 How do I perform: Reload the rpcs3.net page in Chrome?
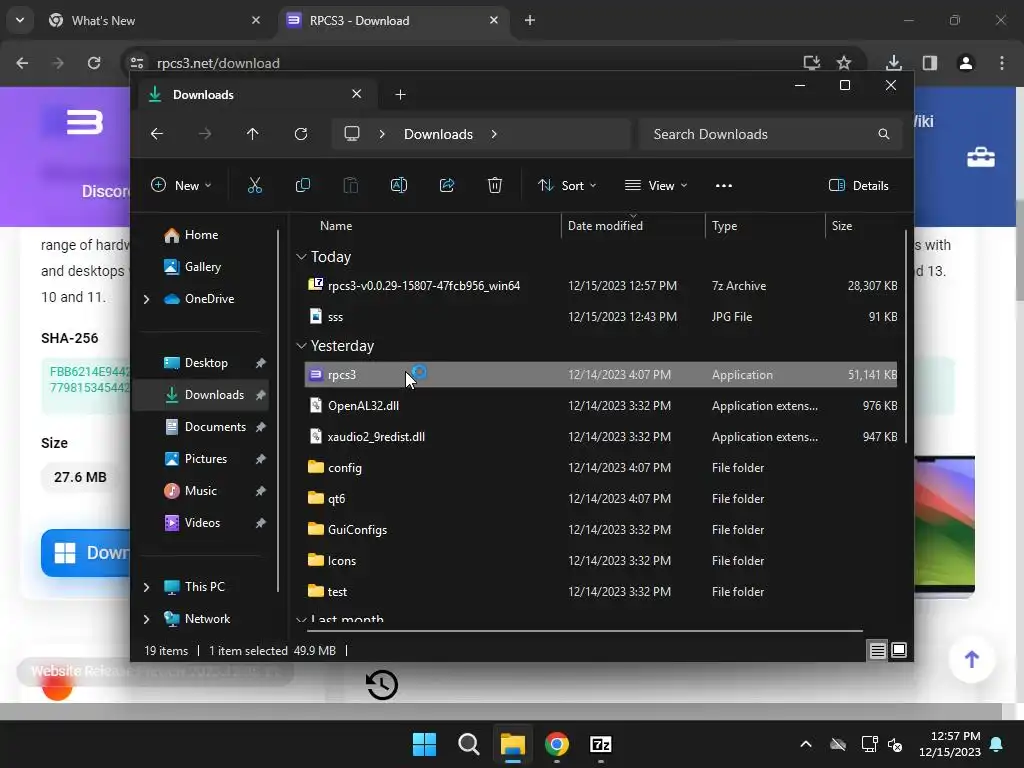click(x=94, y=63)
